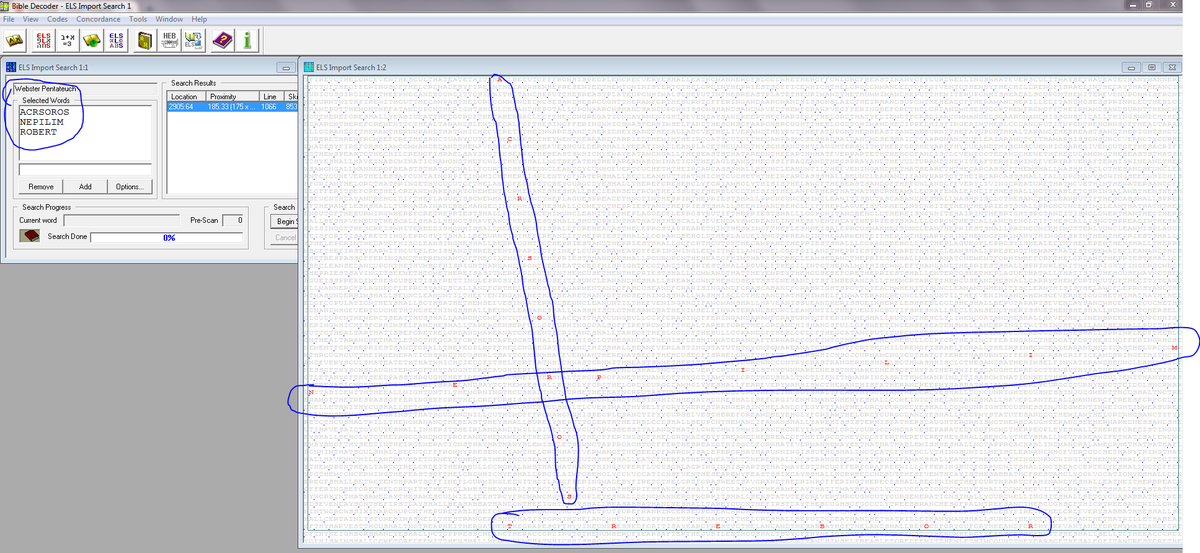The width and height of the screenshot is (1200, 553).
Task: Click the blue ELS ABS toolbar icon
Action: click(115, 40)
